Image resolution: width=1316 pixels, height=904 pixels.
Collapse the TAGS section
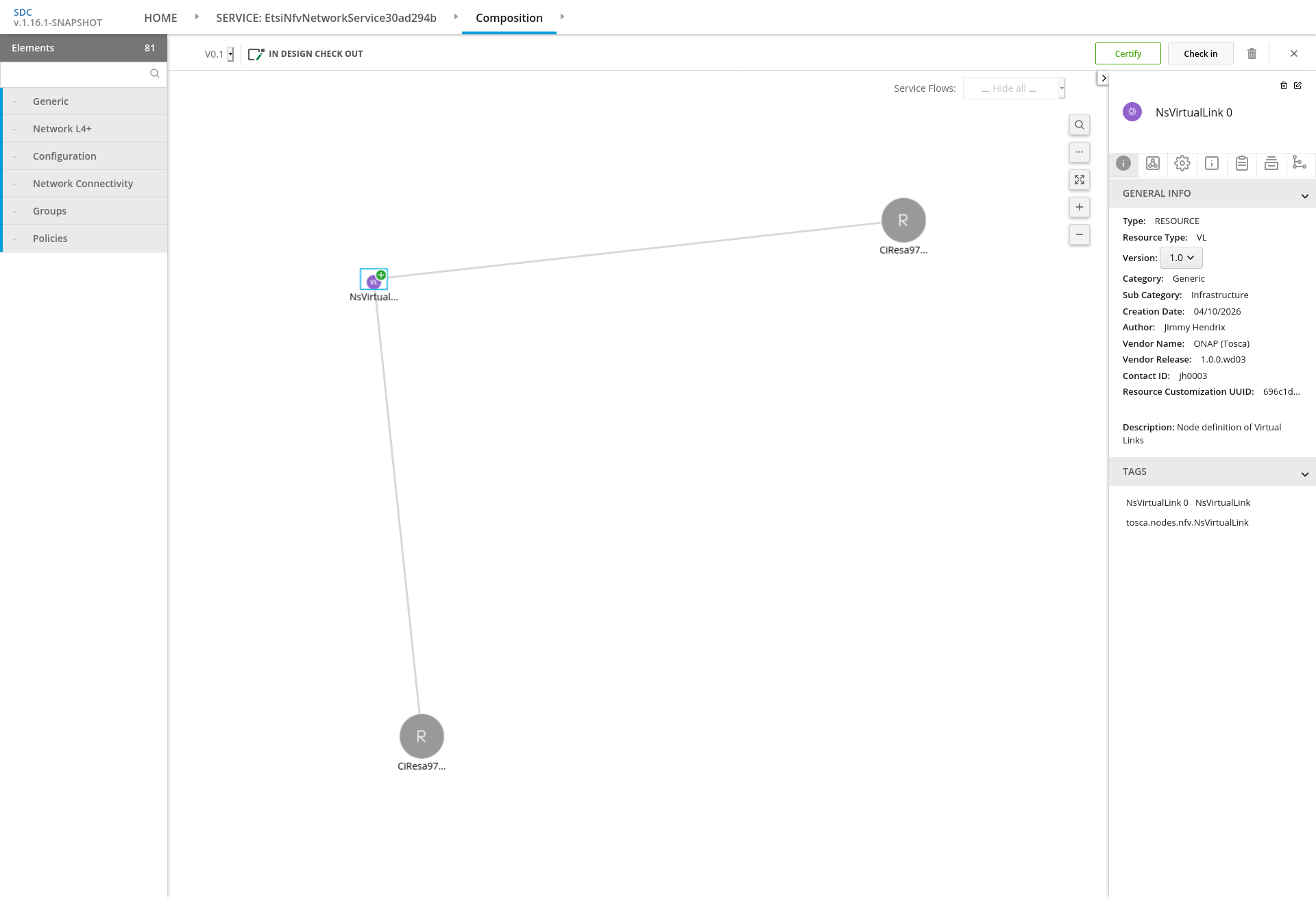point(1304,474)
